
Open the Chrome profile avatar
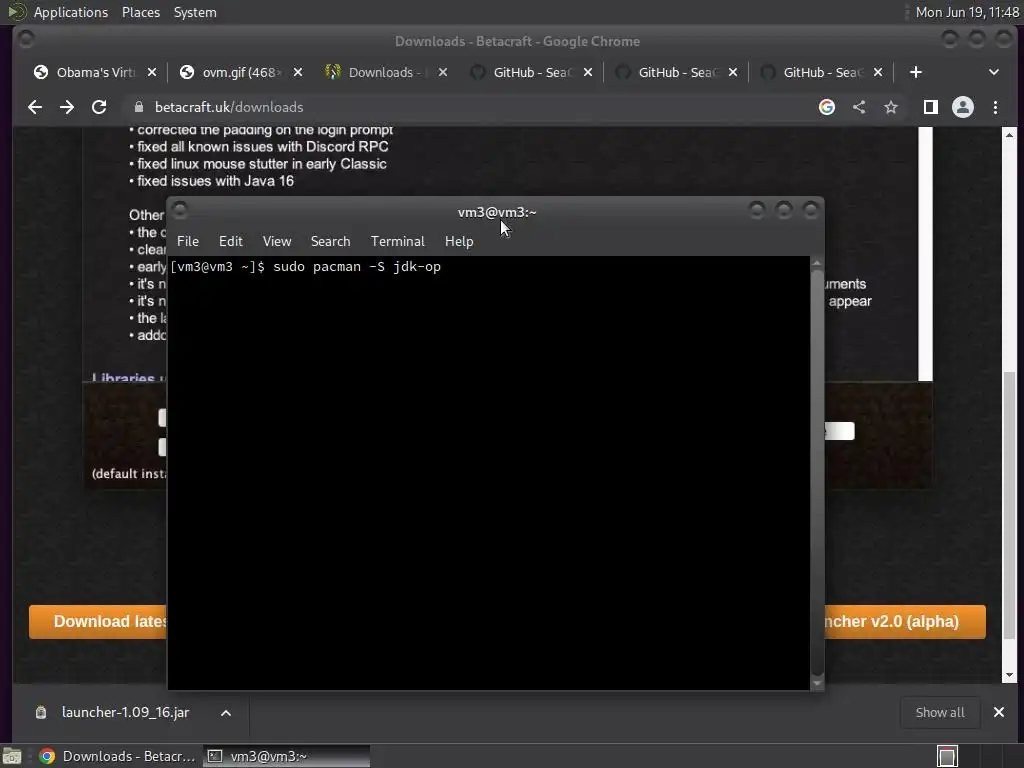[x=963, y=107]
